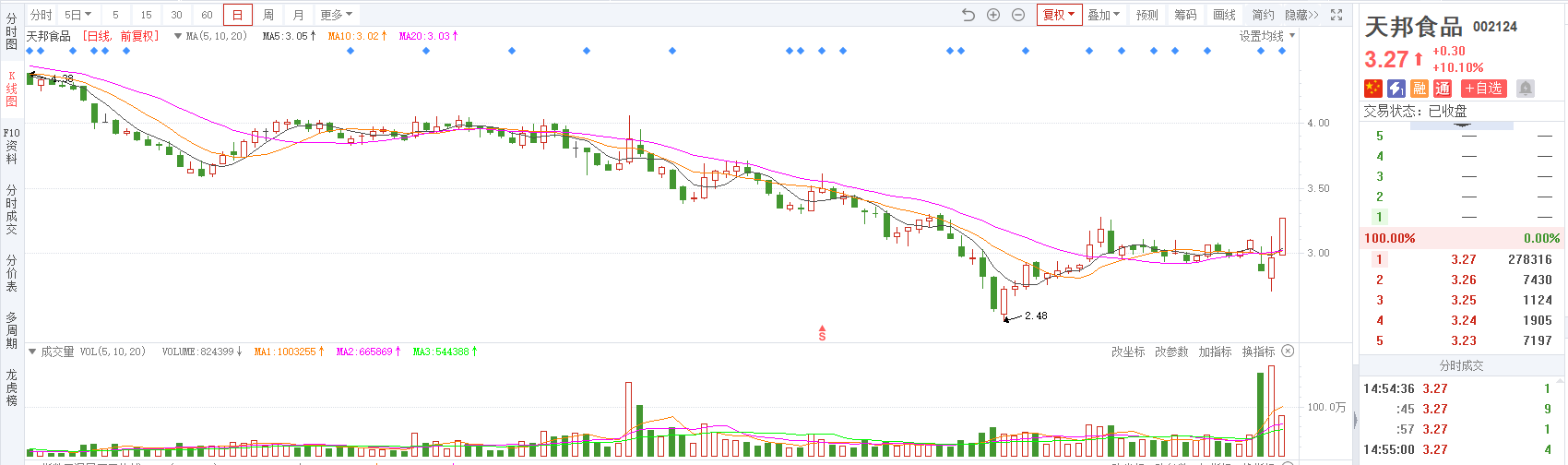Screen dimensions: 1568x465
Task: Zoom in the chart with plus icon
Action: tap(993, 15)
